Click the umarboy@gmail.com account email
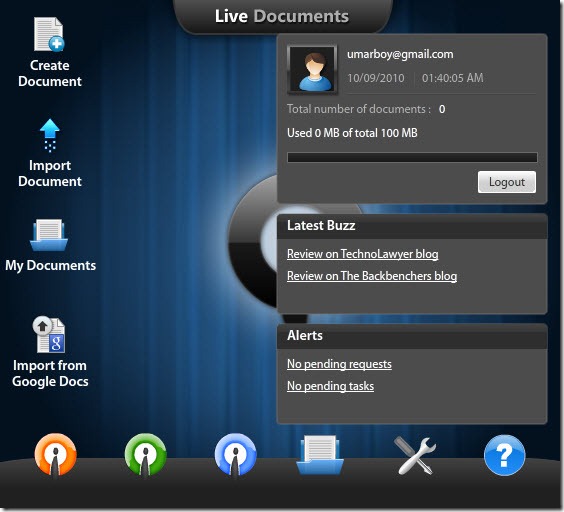Screen dimensions: 564x512 coord(400,54)
